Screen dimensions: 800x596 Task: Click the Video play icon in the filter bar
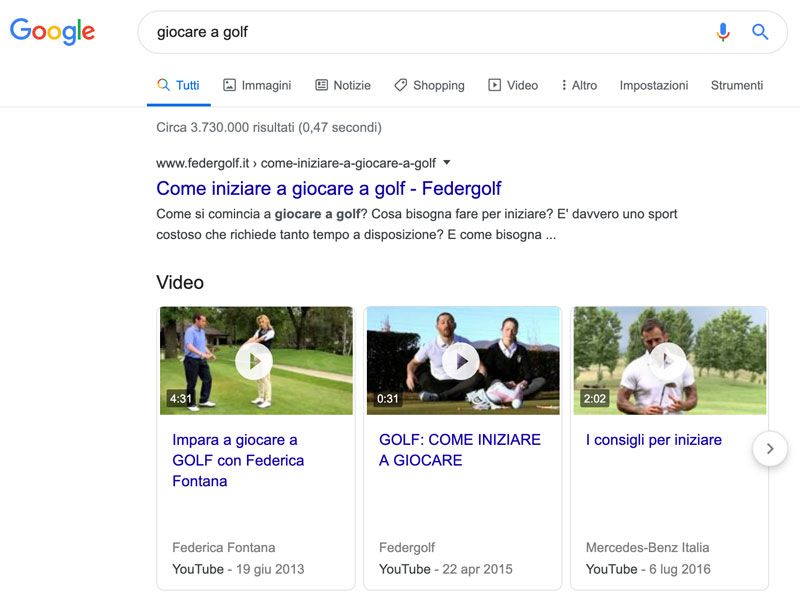[494, 85]
